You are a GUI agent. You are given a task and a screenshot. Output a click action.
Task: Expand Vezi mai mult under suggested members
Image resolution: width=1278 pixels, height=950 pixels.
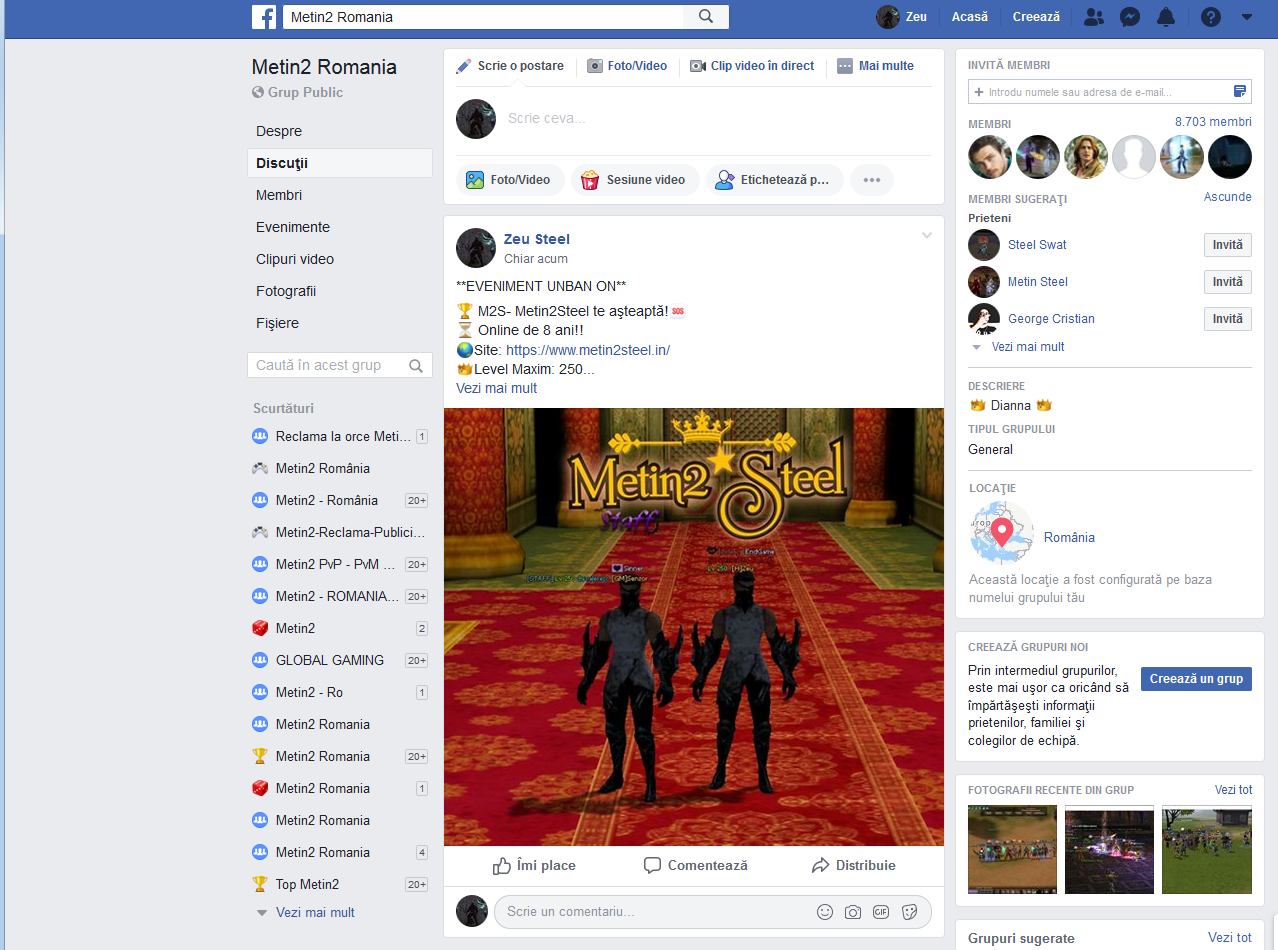[x=1028, y=347]
